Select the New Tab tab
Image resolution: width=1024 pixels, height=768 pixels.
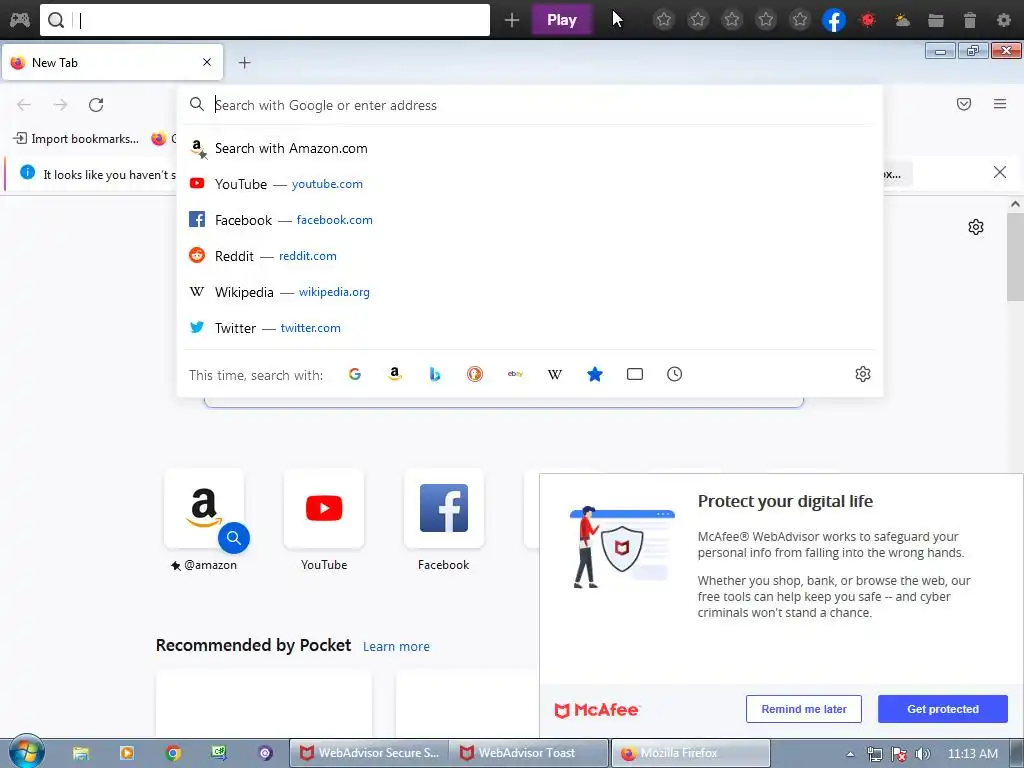click(112, 63)
